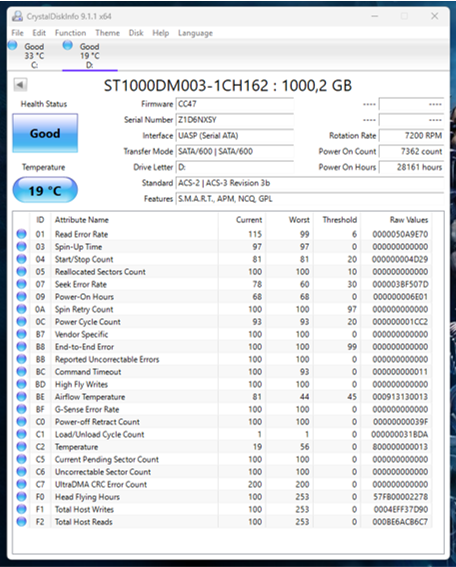Click the status icon for Total Host Writes

coord(22,509)
